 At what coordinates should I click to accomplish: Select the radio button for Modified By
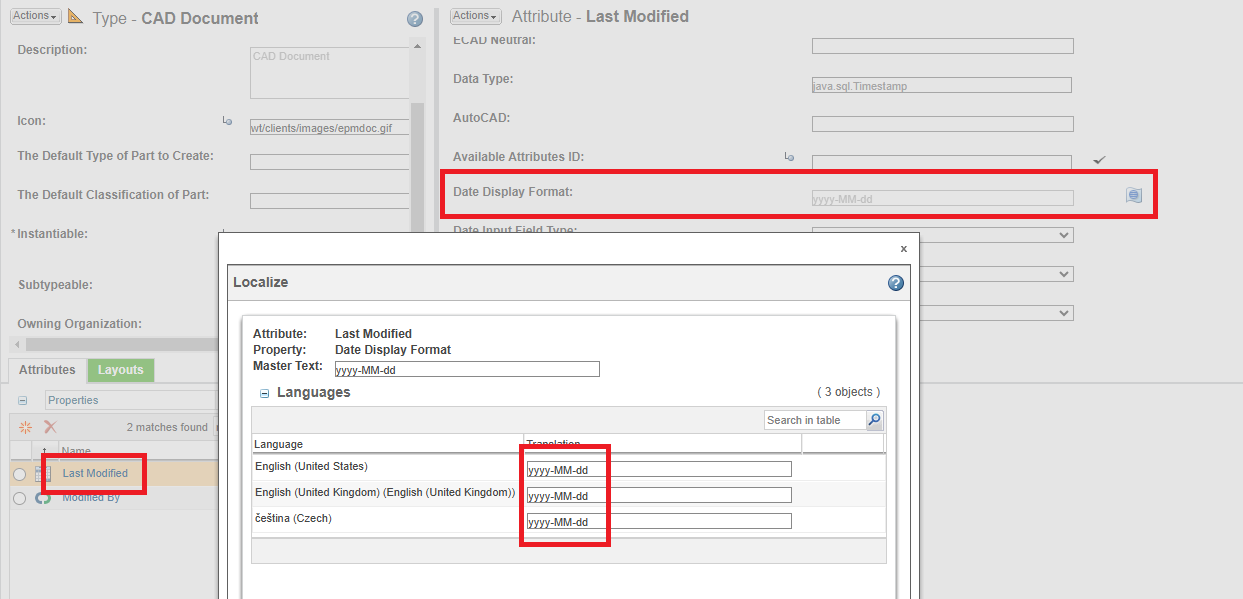coord(19,498)
